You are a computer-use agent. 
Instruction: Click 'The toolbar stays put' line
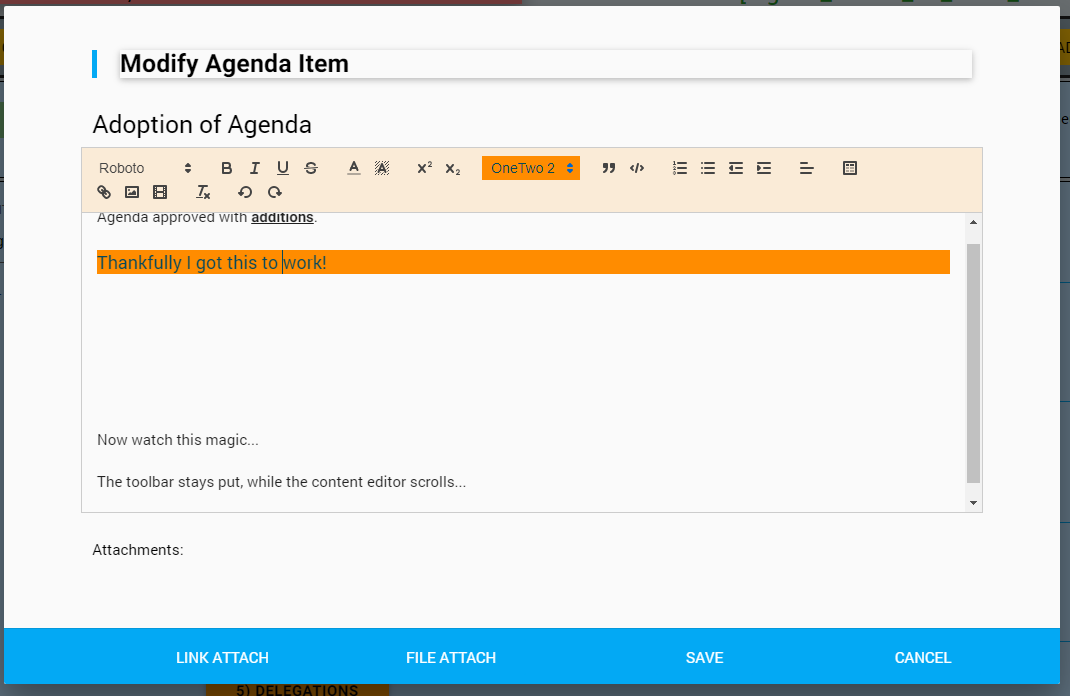coord(281,482)
